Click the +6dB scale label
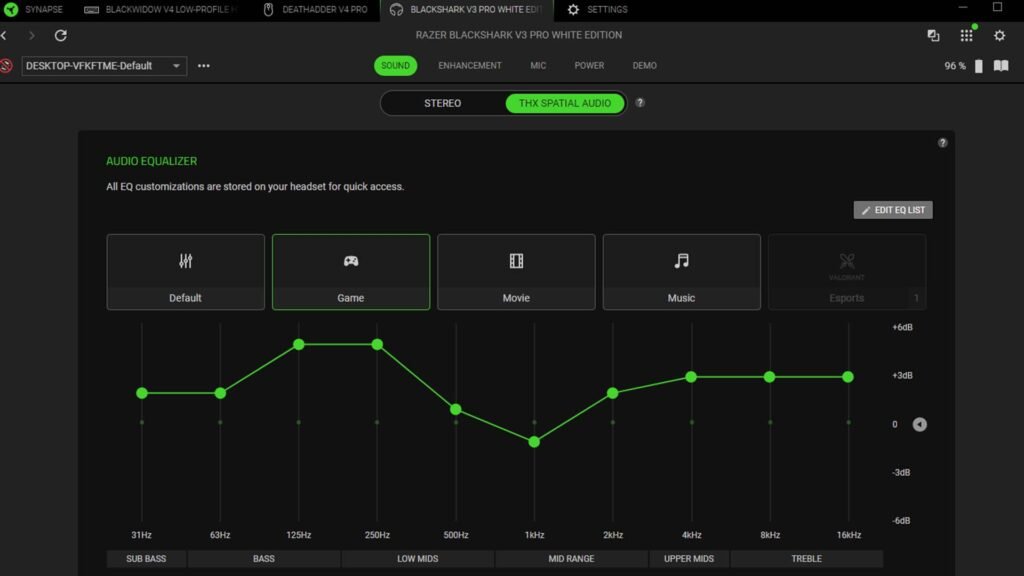Screen dimensions: 1024x576 tap(903, 327)
